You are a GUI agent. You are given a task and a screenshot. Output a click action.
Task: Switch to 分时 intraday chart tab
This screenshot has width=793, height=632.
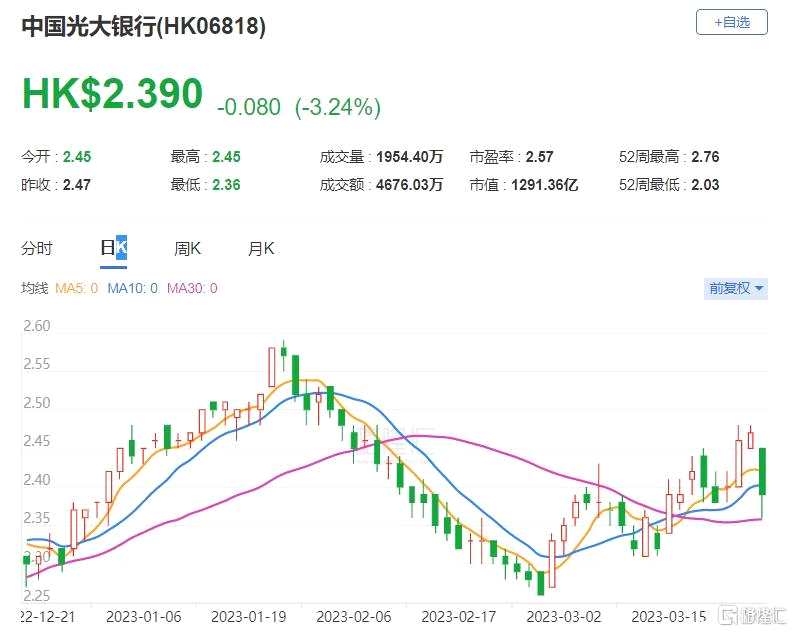pos(37,248)
